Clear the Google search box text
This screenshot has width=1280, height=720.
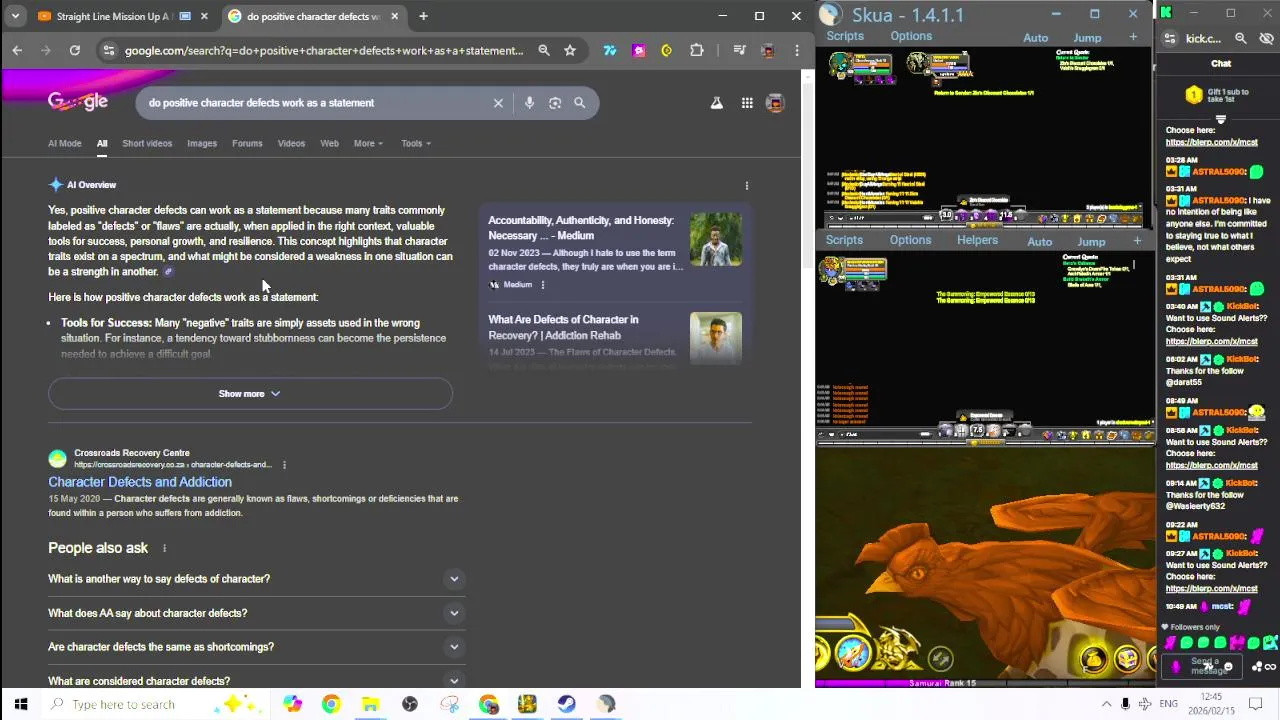498,103
